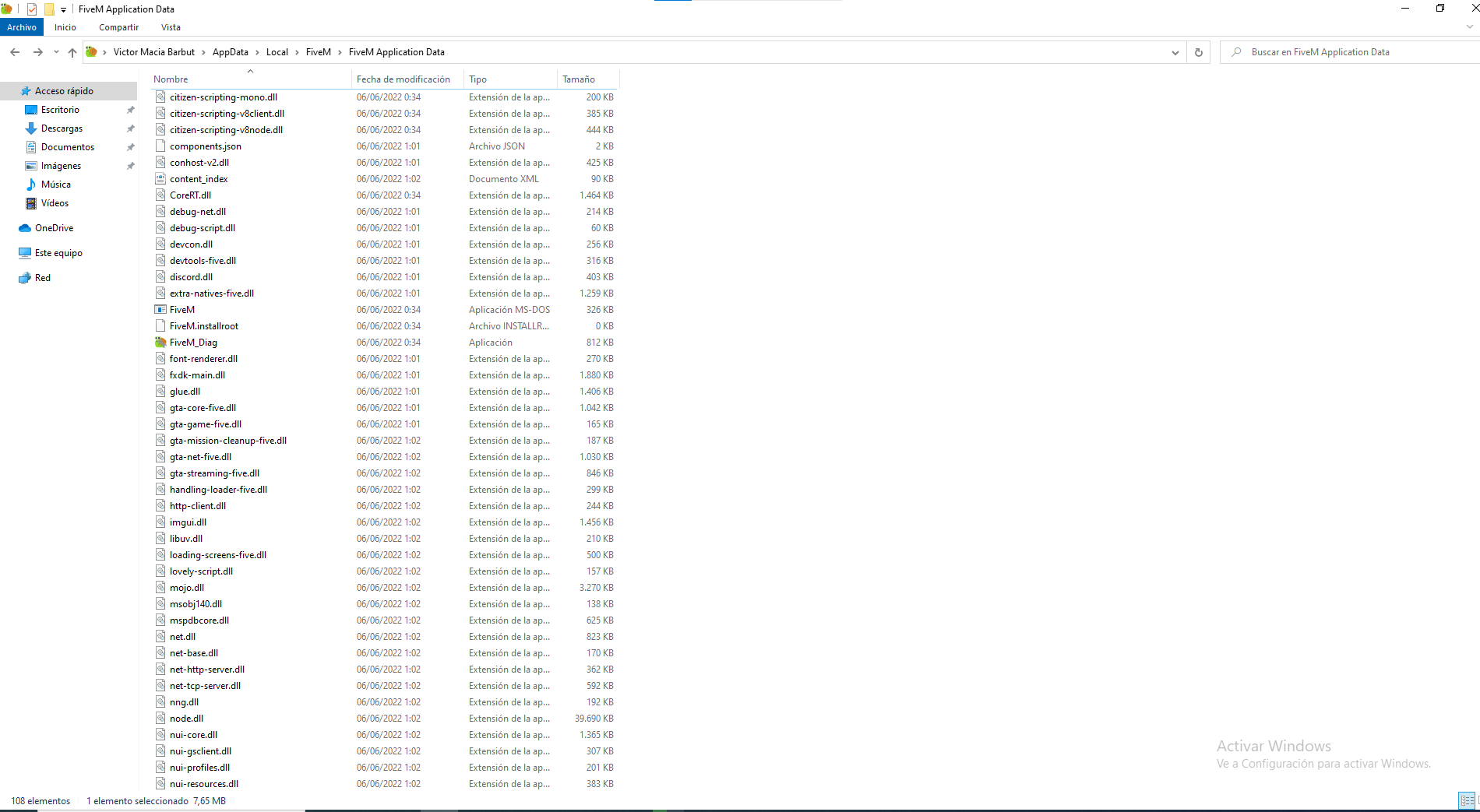Click the Local breadcrumb

pyautogui.click(x=277, y=52)
